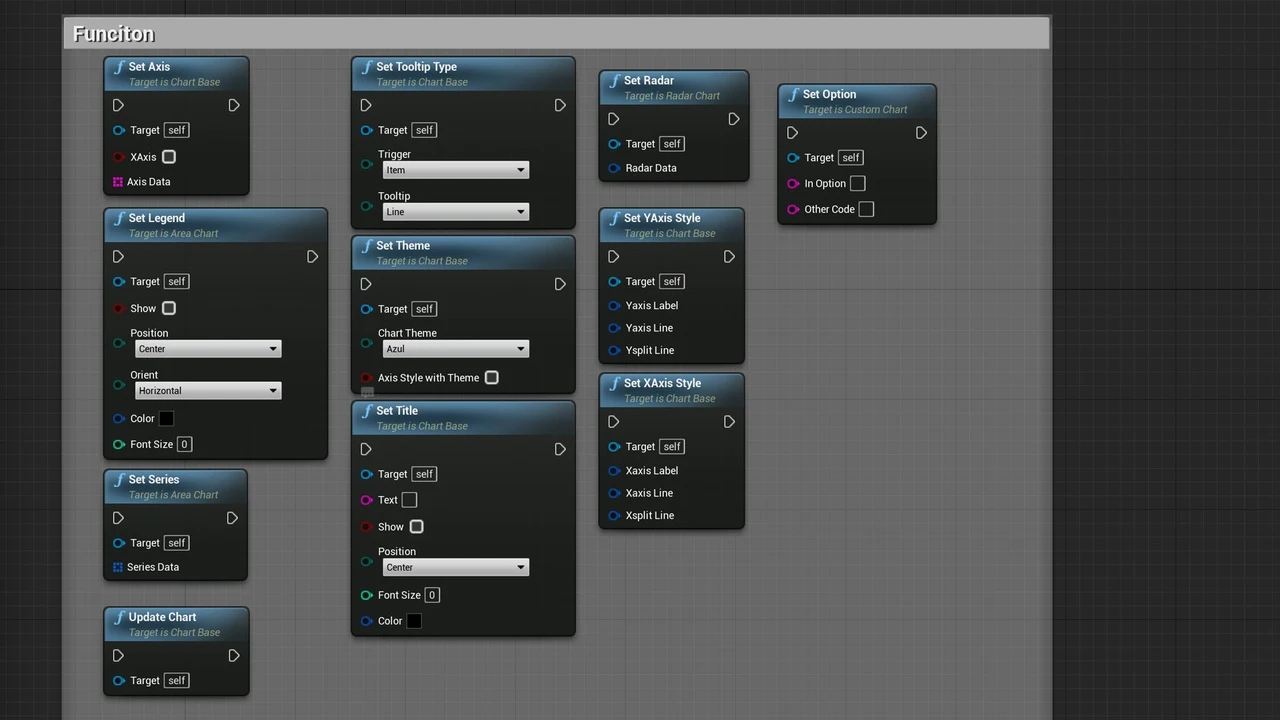Open the Trigger dropdown showing Item
Viewport: 1280px width, 720px height.
click(455, 170)
